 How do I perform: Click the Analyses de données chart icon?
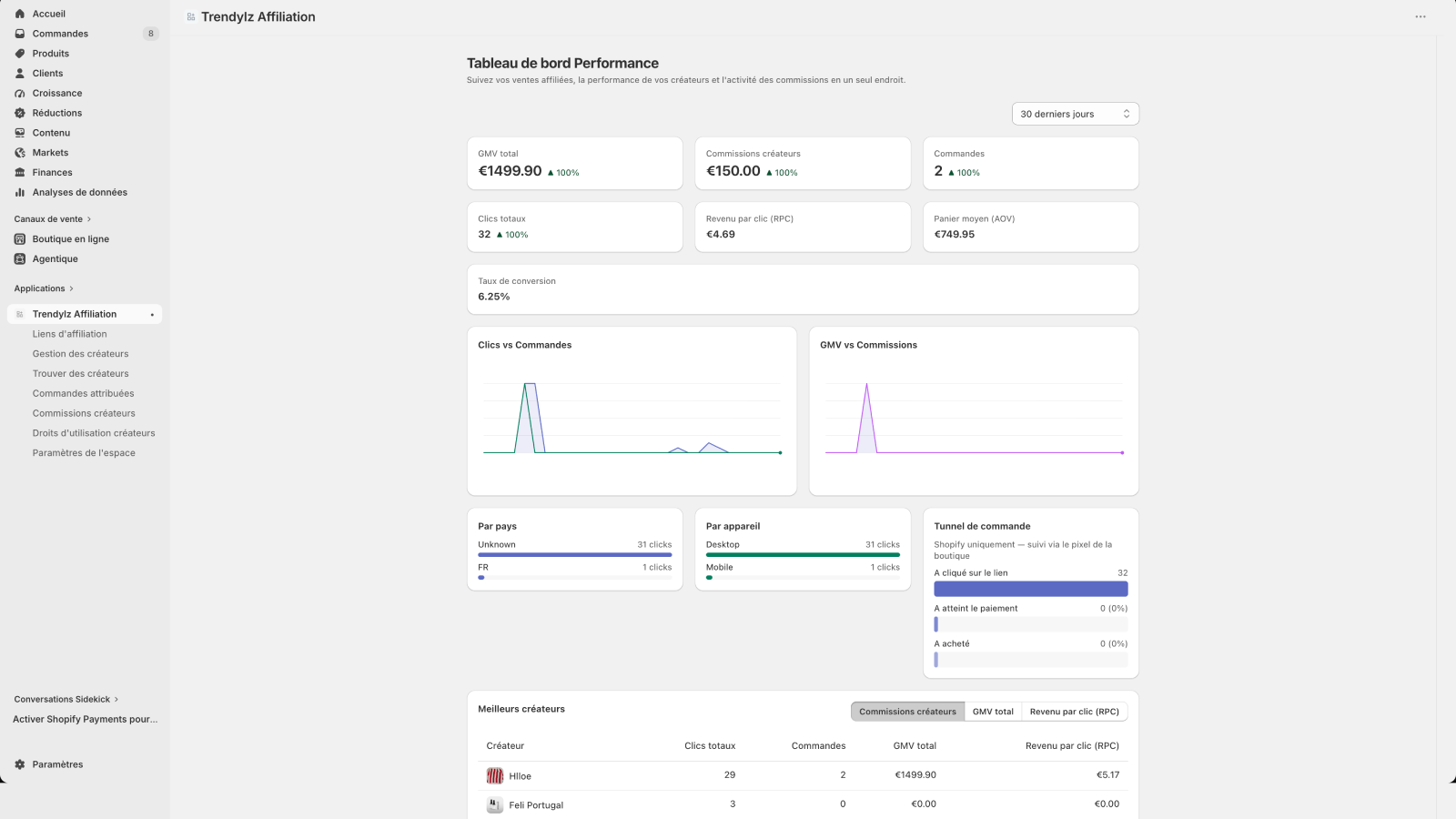point(20,192)
